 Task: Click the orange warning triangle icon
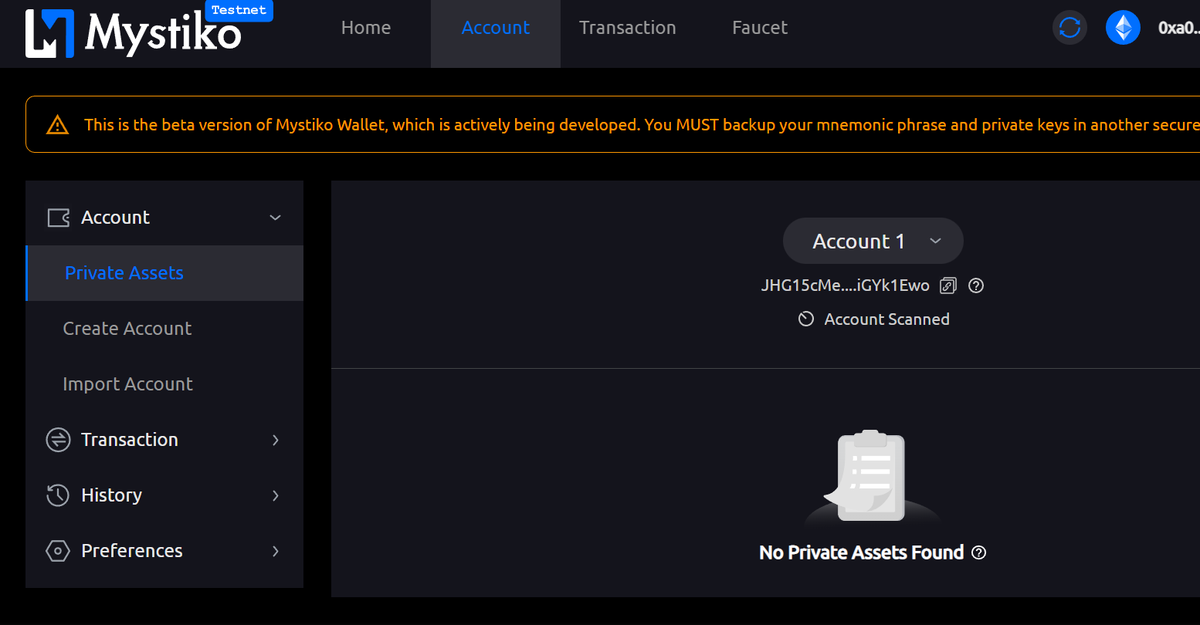coord(57,125)
